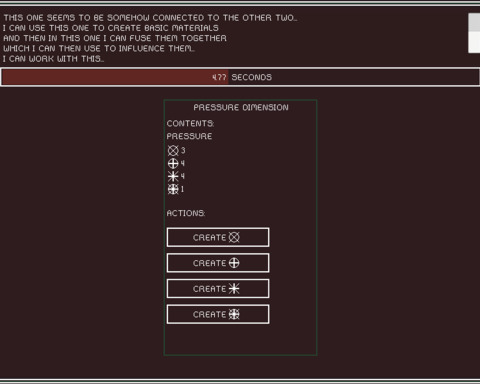Screen dimensions: 480x384
Task: Click the 'I can work with this' line
Action: click(x=53, y=59)
